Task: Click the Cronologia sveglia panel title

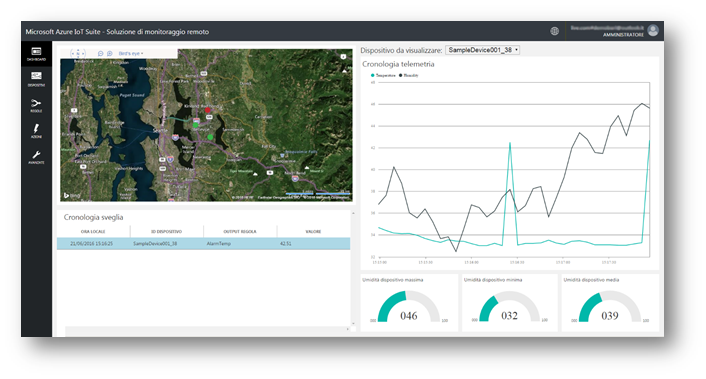Action: tap(93, 217)
